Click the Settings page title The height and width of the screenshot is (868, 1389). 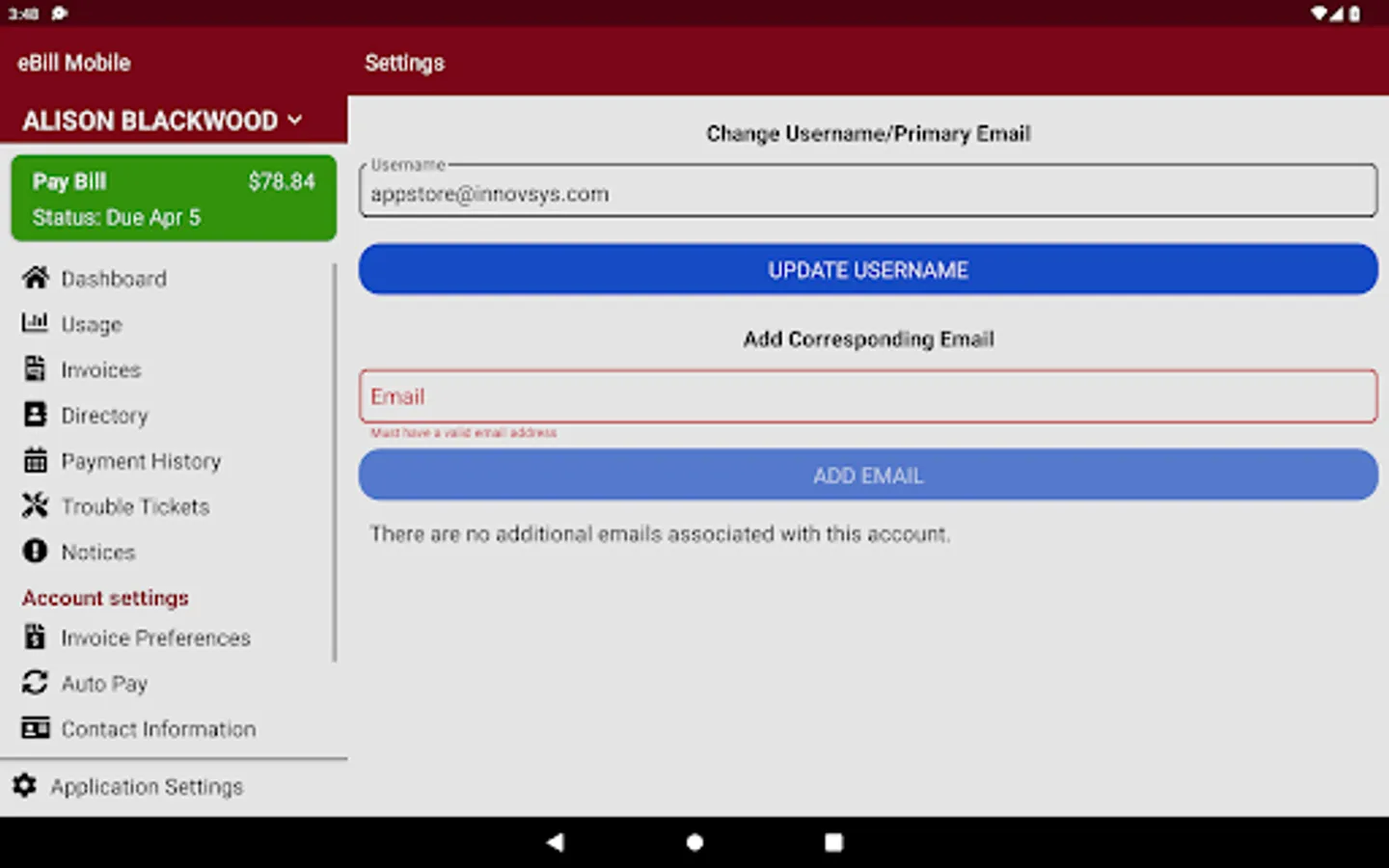pos(404,63)
